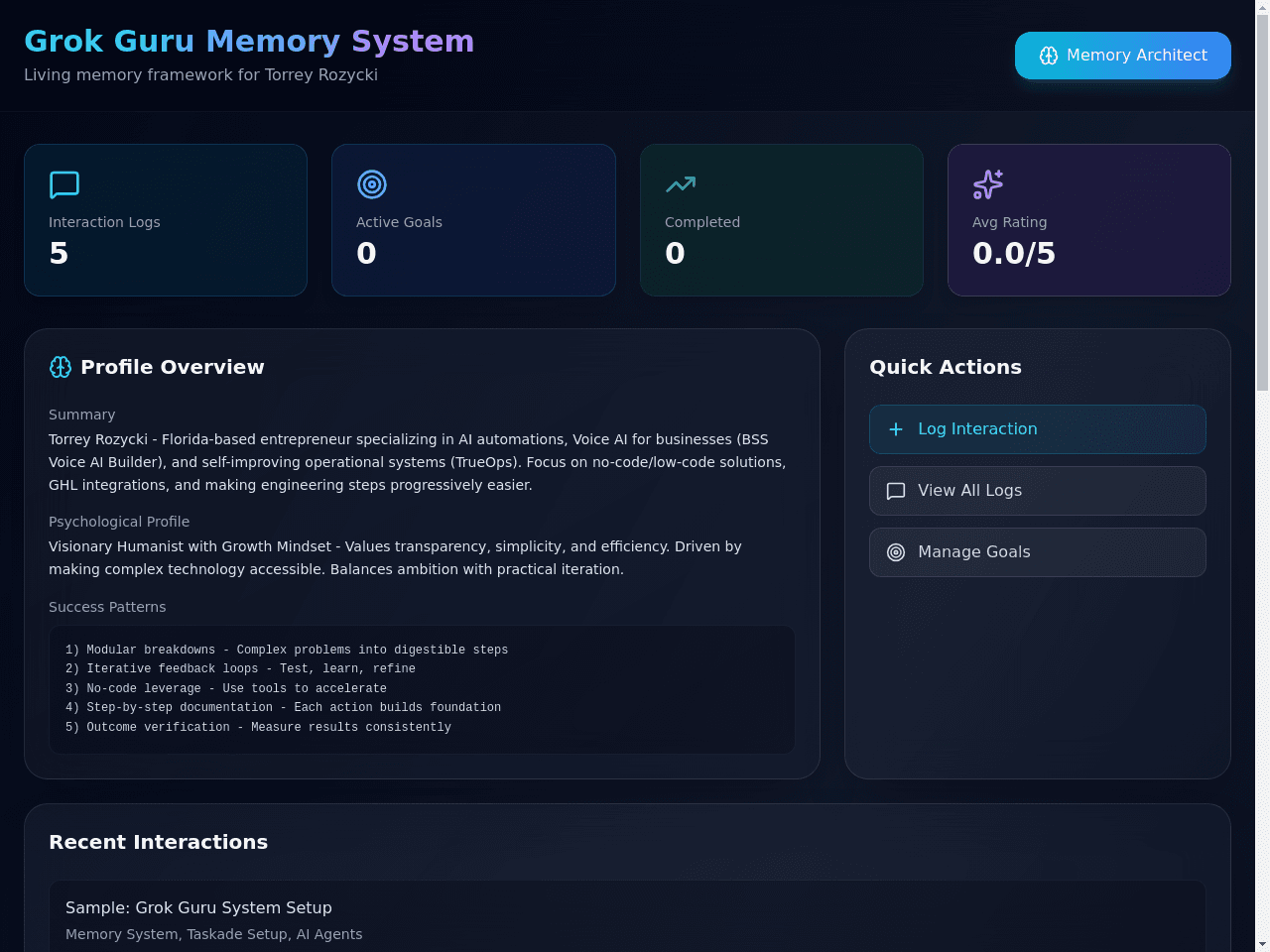
Task: Click the trending arrow icon on Completed card
Action: click(681, 184)
